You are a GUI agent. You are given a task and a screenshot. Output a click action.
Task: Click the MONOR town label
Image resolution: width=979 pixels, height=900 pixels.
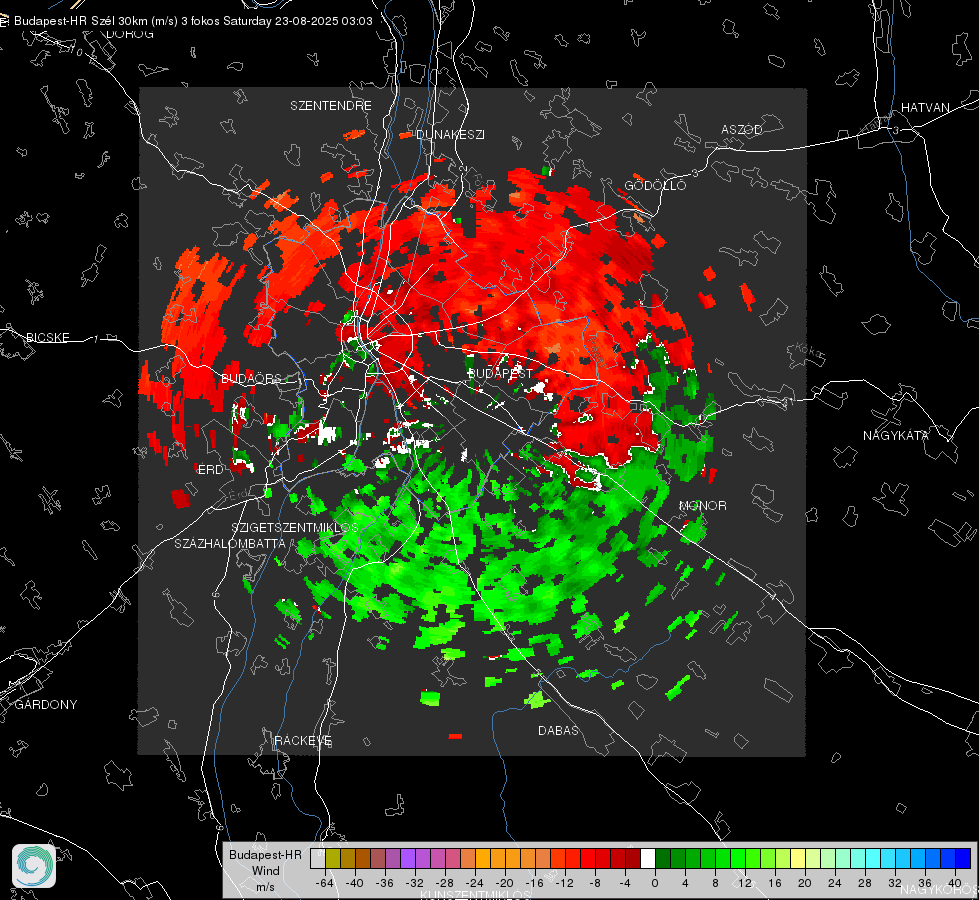[702, 505]
